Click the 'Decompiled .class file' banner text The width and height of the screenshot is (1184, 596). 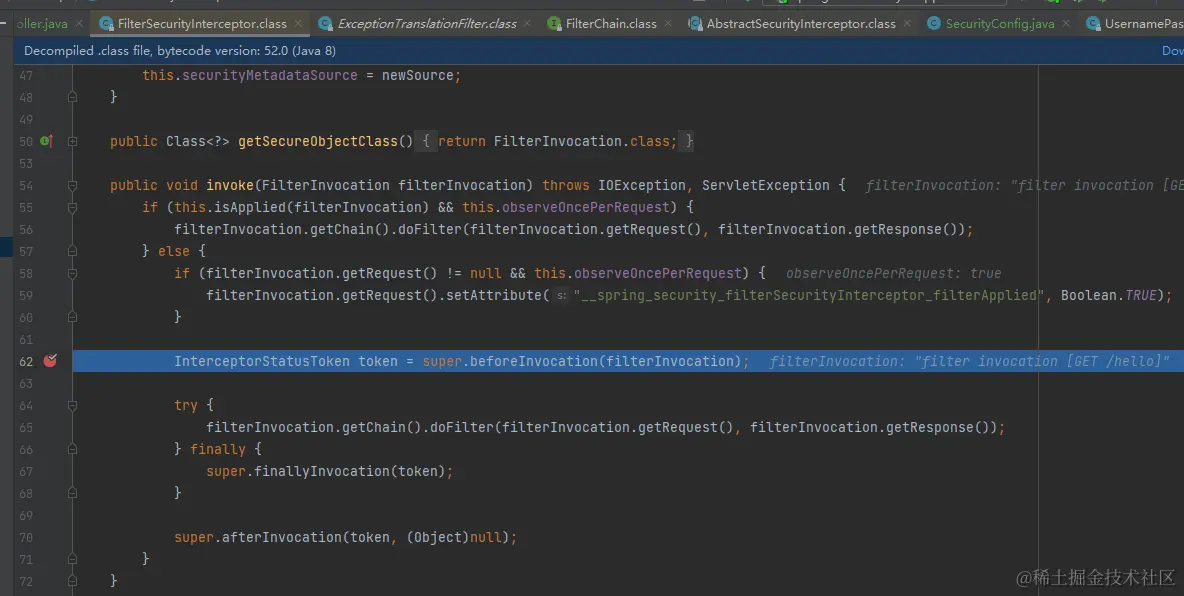point(180,51)
